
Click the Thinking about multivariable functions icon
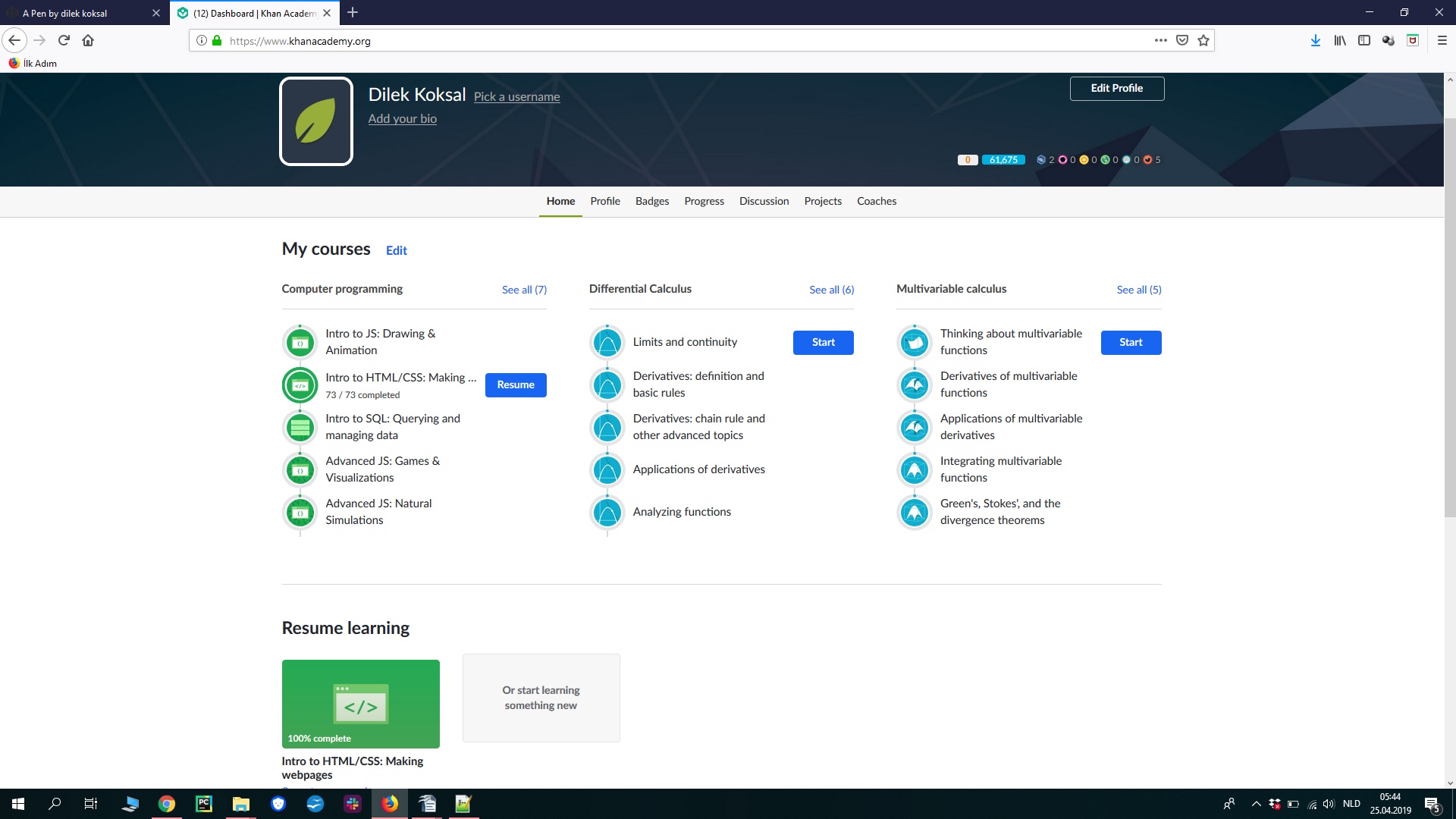tap(915, 343)
